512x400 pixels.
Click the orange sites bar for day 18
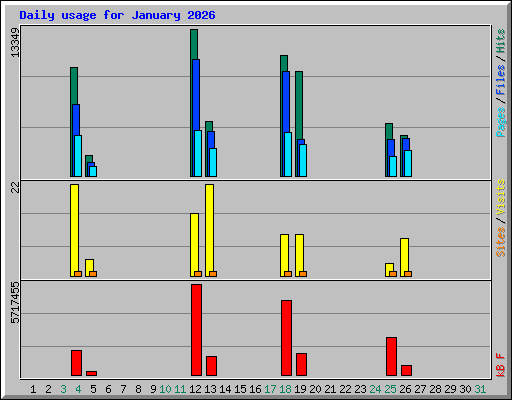[x=288, y=274]
